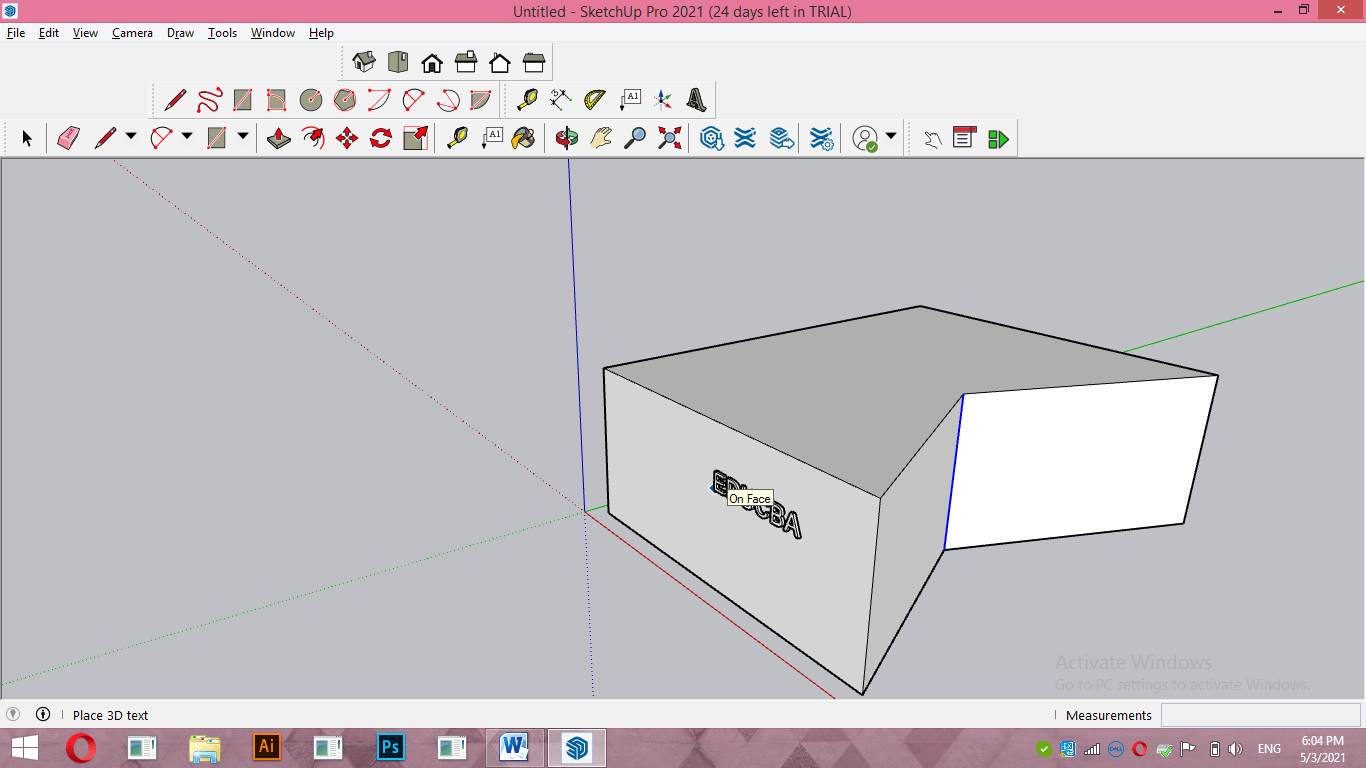Open the File menu
This screenshot has width=1366, height=768.
pyautogui.click(x=16, y=33)
